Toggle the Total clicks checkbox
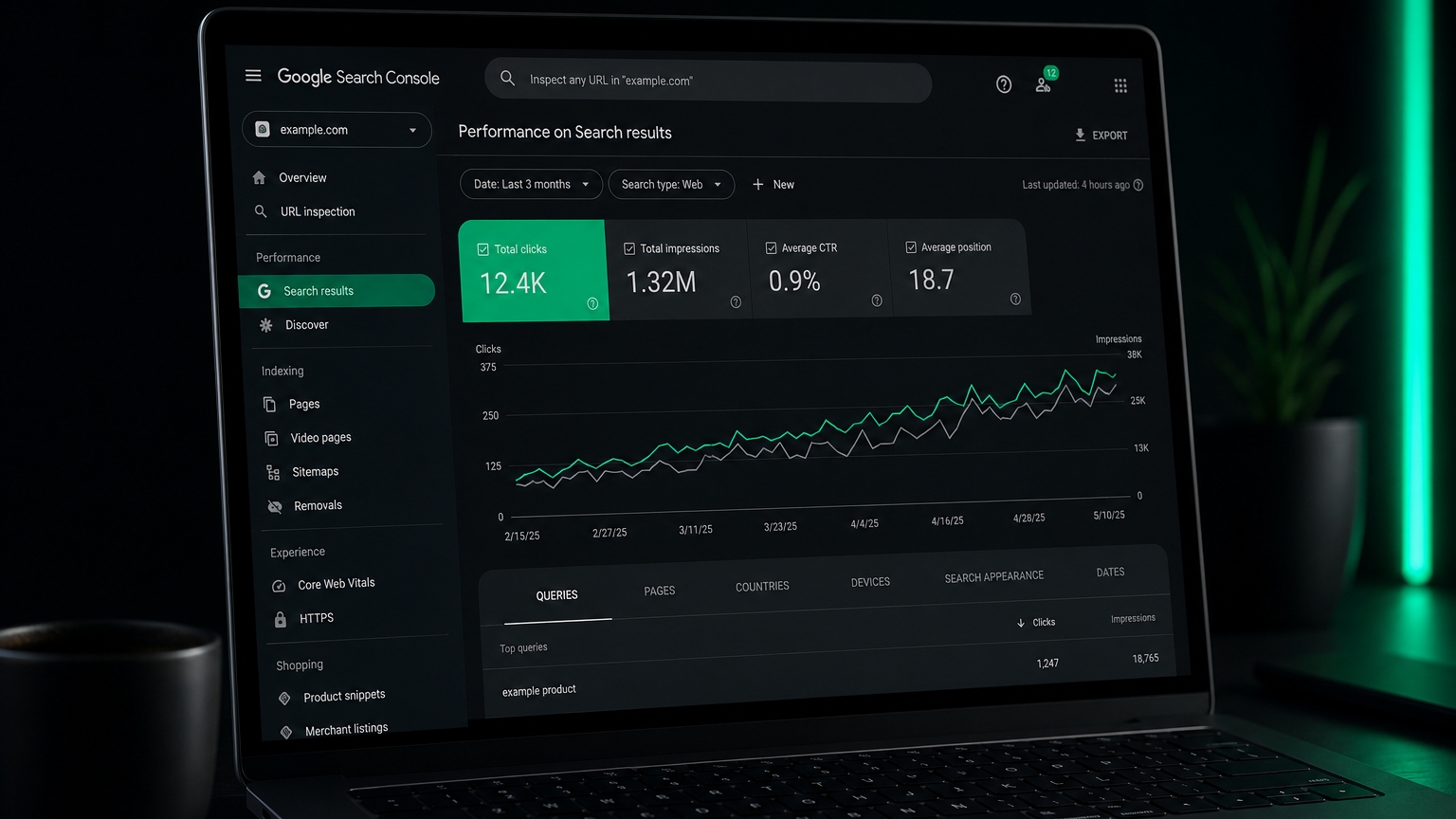 click(483, 249)
